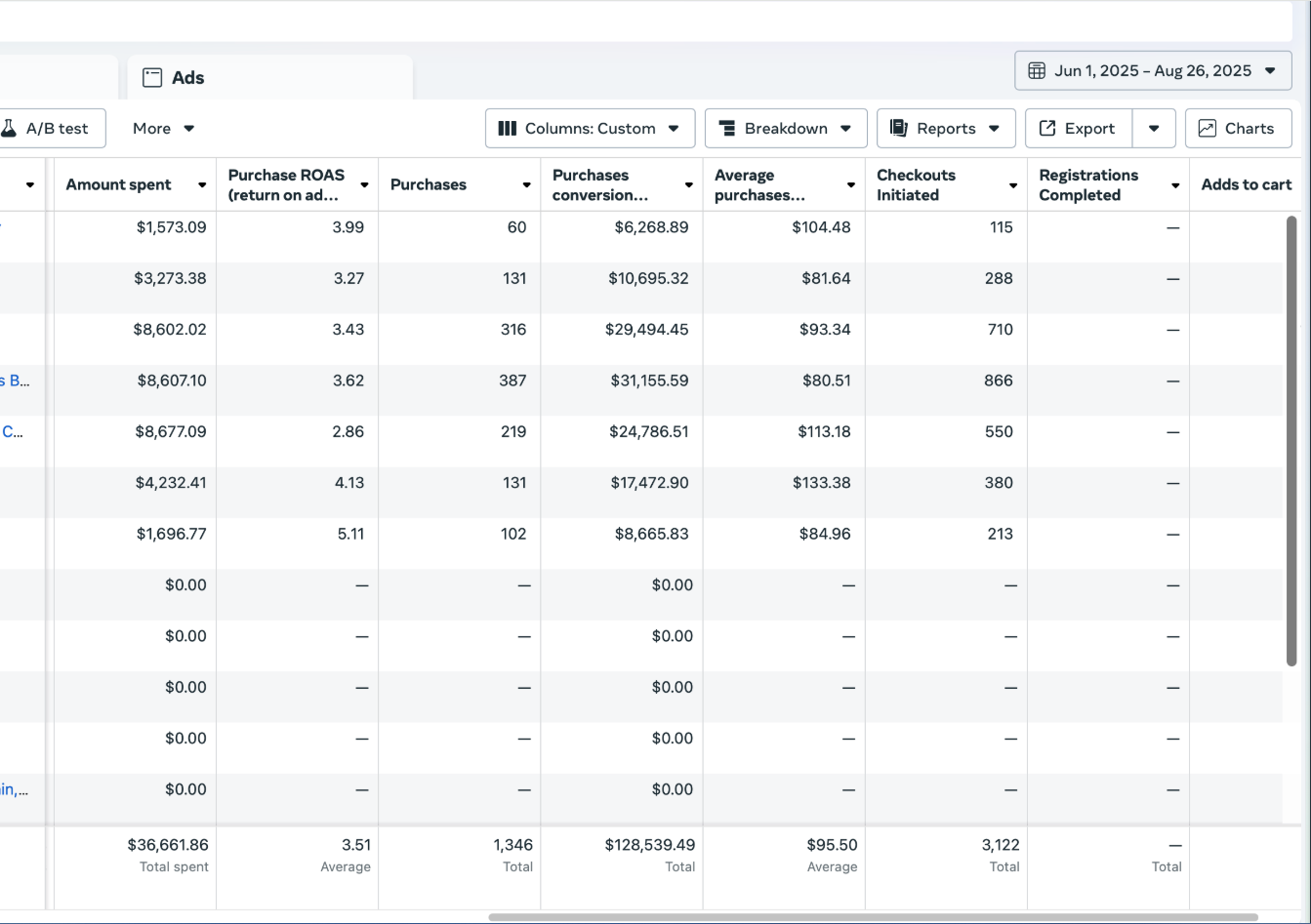Click the Reports icon
Viewport: 1311px width, 924px height.
[899, 128]
